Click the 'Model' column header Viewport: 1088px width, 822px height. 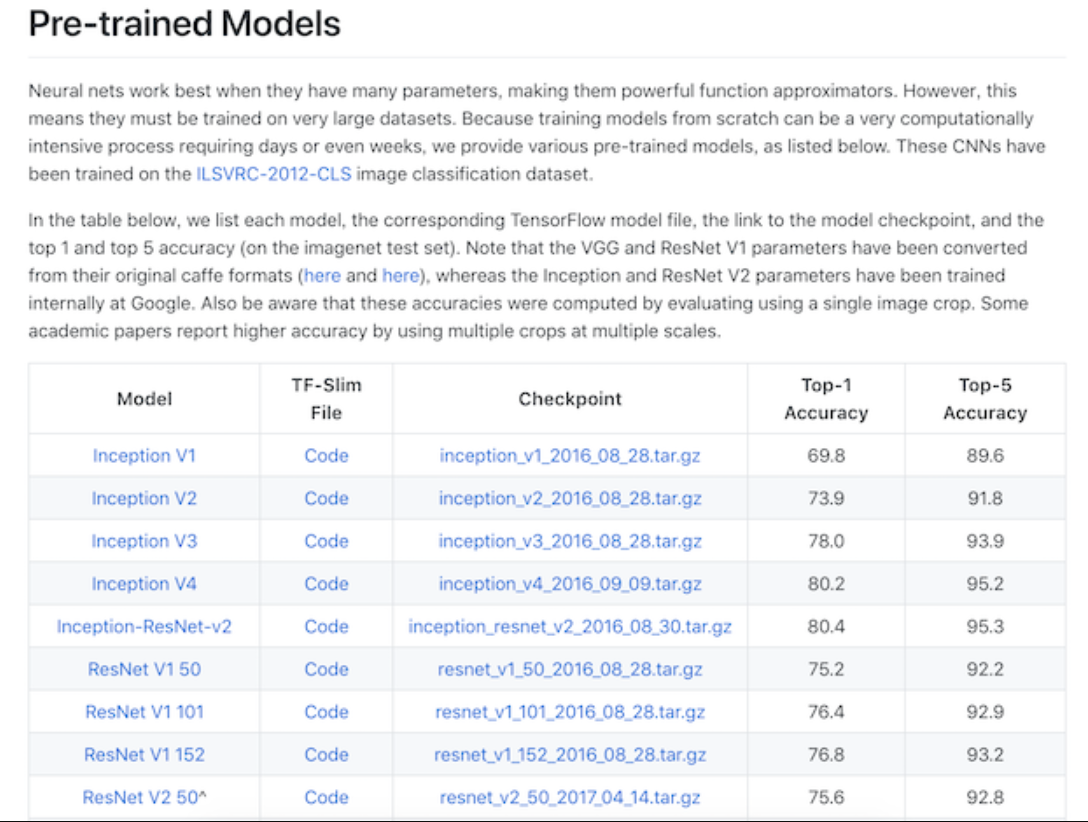coord(144,399)
